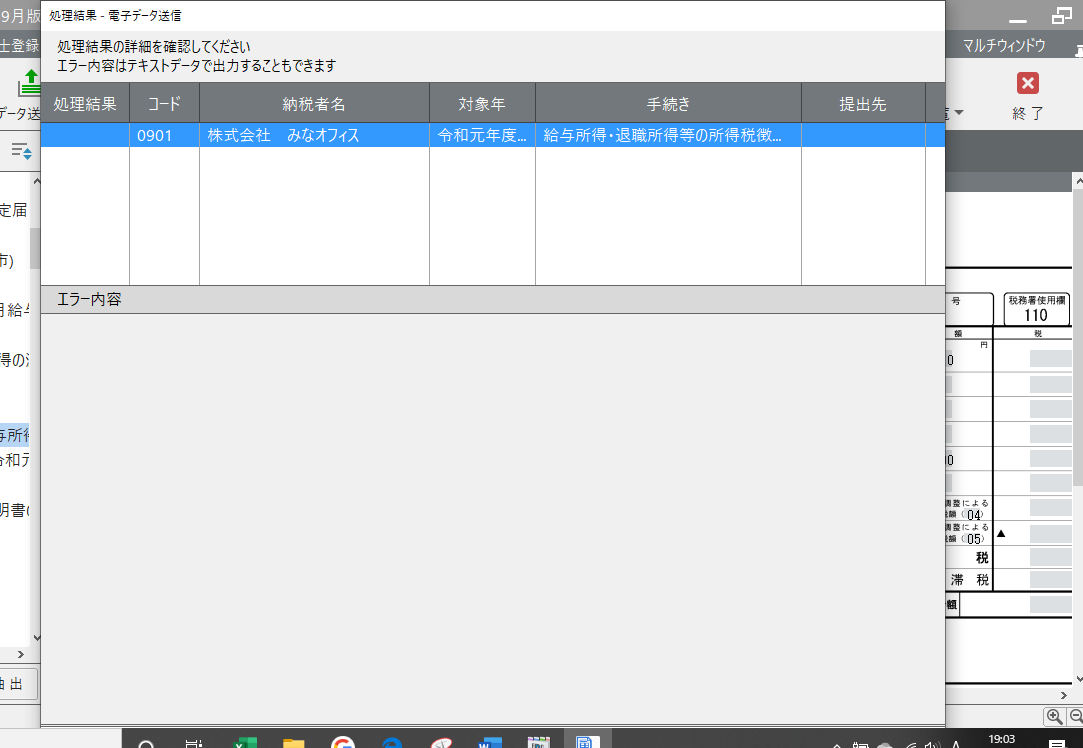Click the 提出先 column header
Screen dimensions: 1083x748
tap(862, 104)
